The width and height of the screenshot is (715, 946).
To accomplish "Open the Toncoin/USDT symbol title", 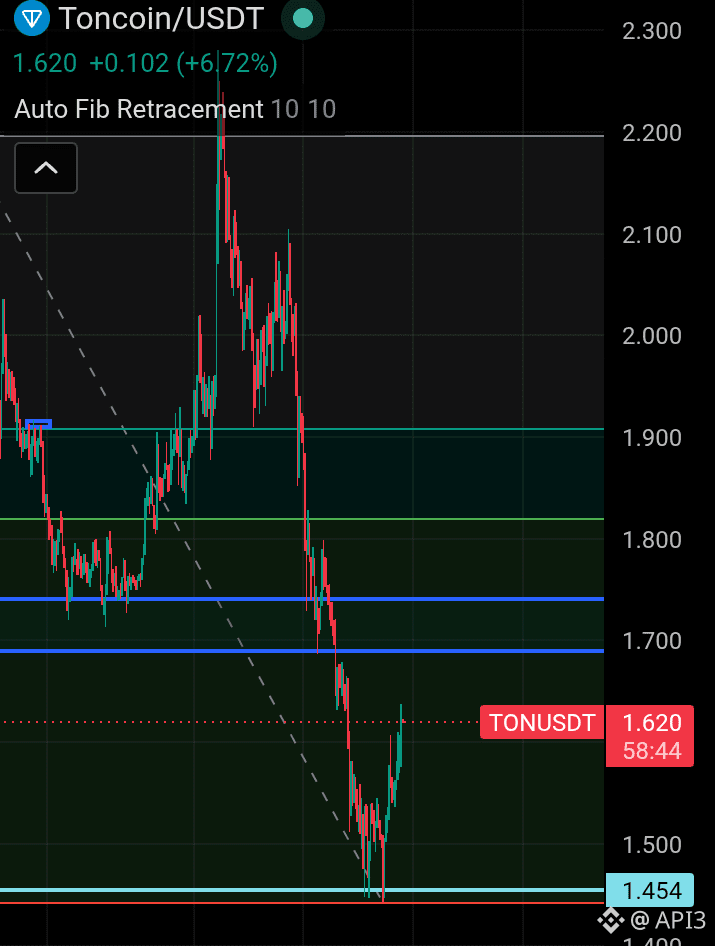I will pos(161,19).
